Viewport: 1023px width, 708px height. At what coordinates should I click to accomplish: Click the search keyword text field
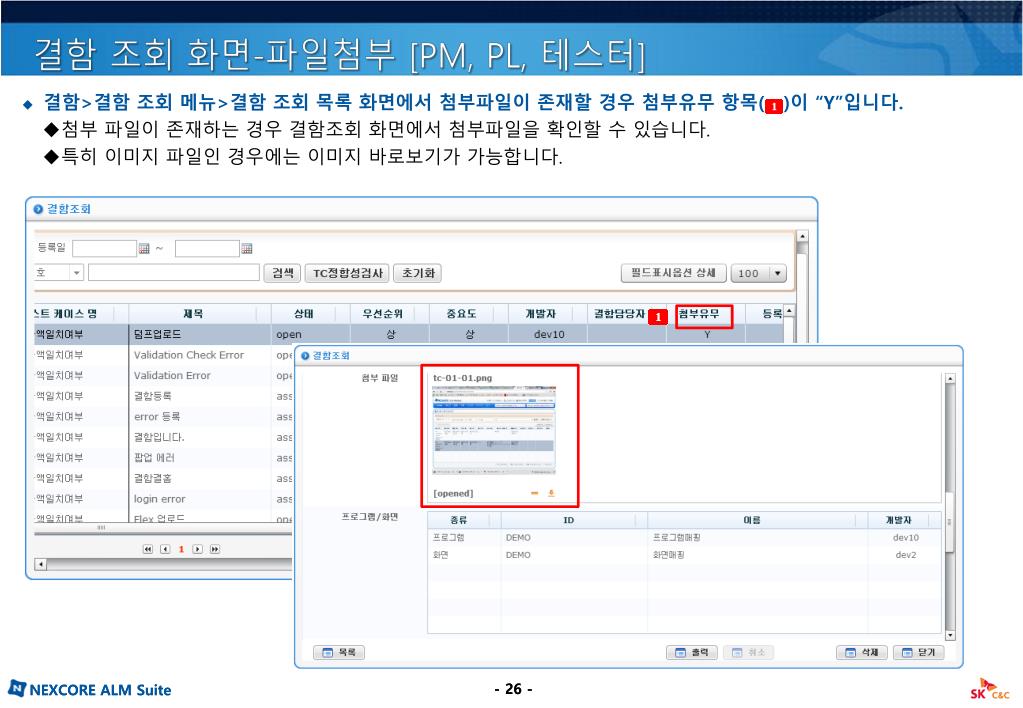pyautogui.click(x=174, y=273)
